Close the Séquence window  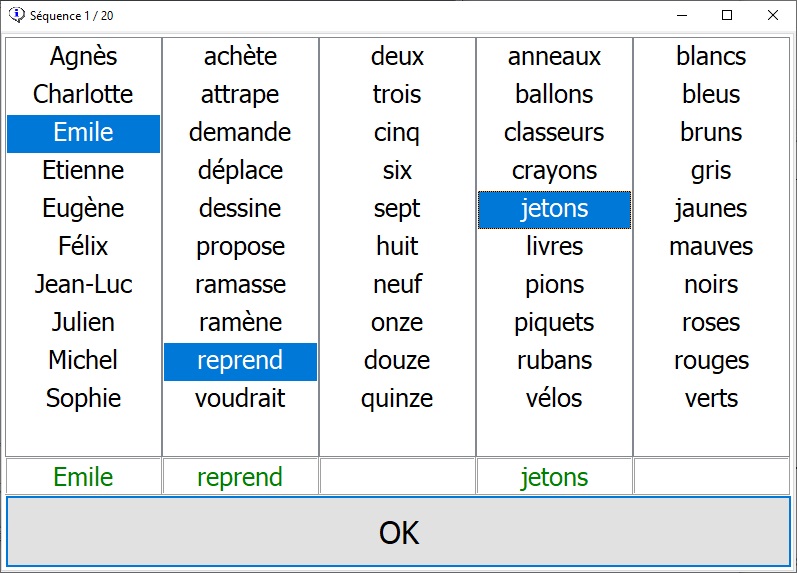pyautogui.click(x=772, y=15)
